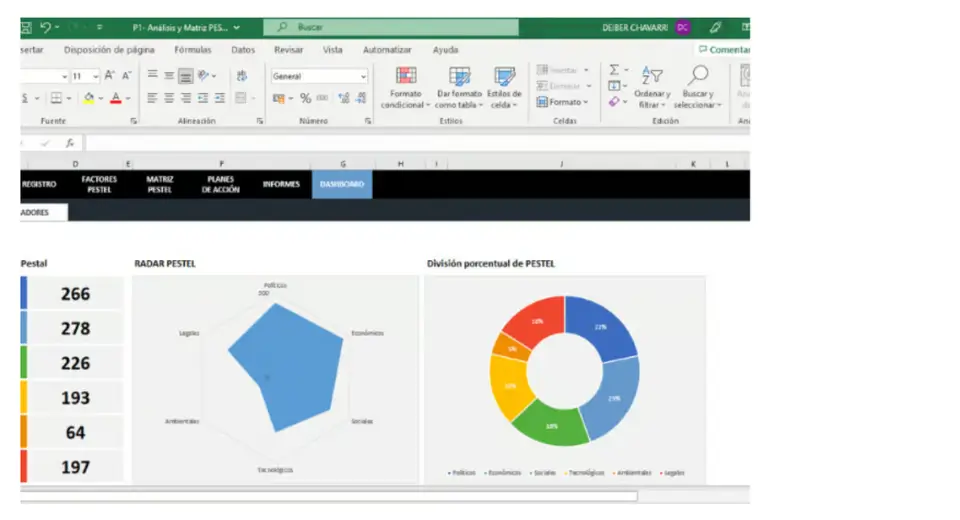The image size is (960, 520).
Task: Open the Fórmulas ribbon tab
Action: (192, 50)
